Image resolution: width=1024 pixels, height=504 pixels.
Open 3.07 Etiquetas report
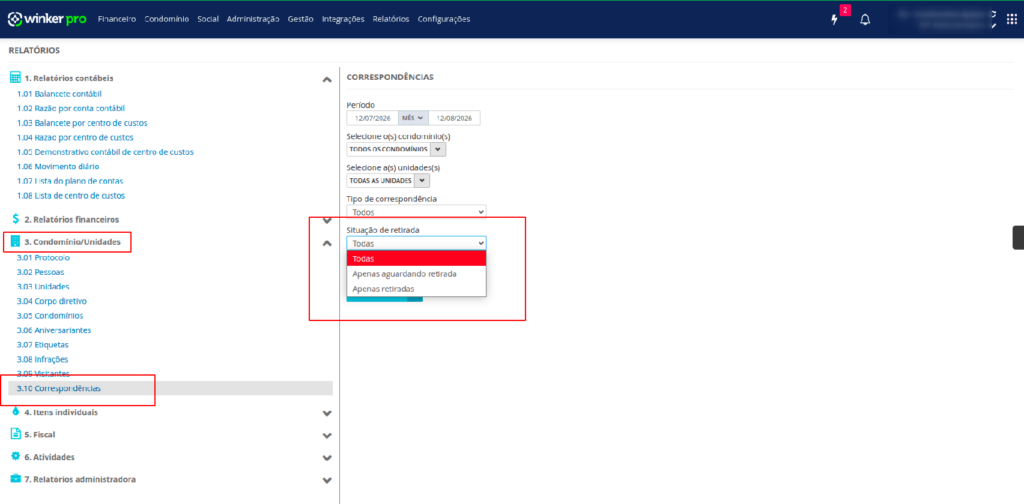(x=42, y=345)
